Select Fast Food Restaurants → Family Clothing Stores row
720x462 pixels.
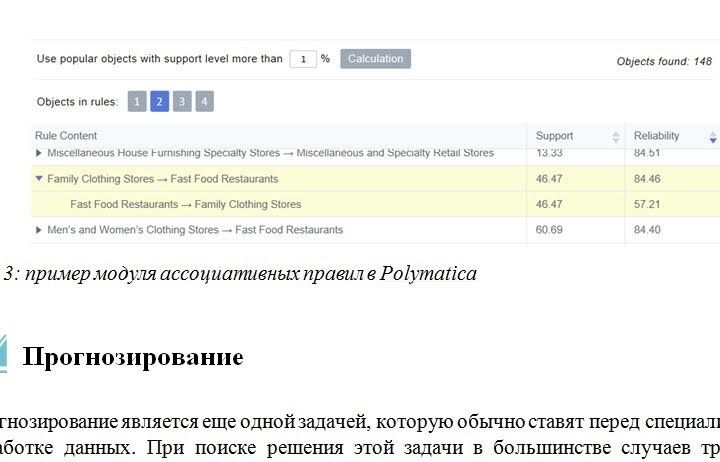(x=376, y=204)
